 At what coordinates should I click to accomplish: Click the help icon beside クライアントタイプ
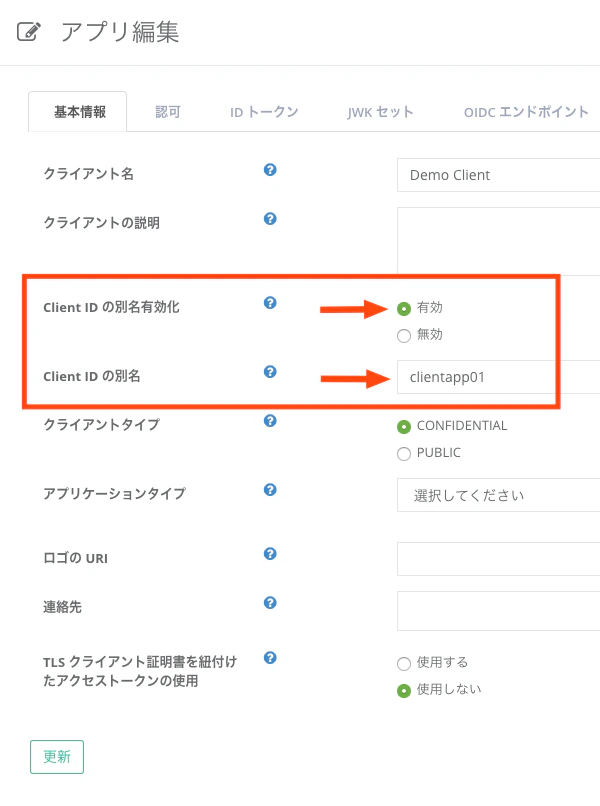[x=269, y=421]
